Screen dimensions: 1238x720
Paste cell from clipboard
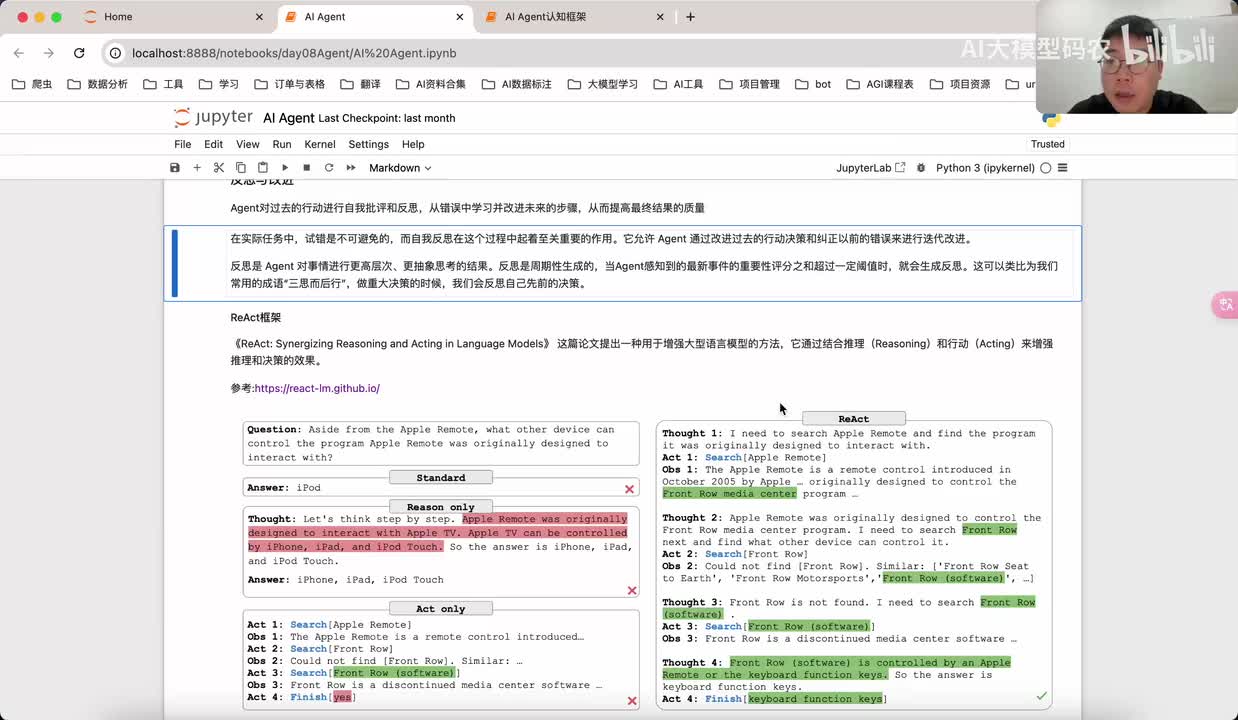(263, 168)
